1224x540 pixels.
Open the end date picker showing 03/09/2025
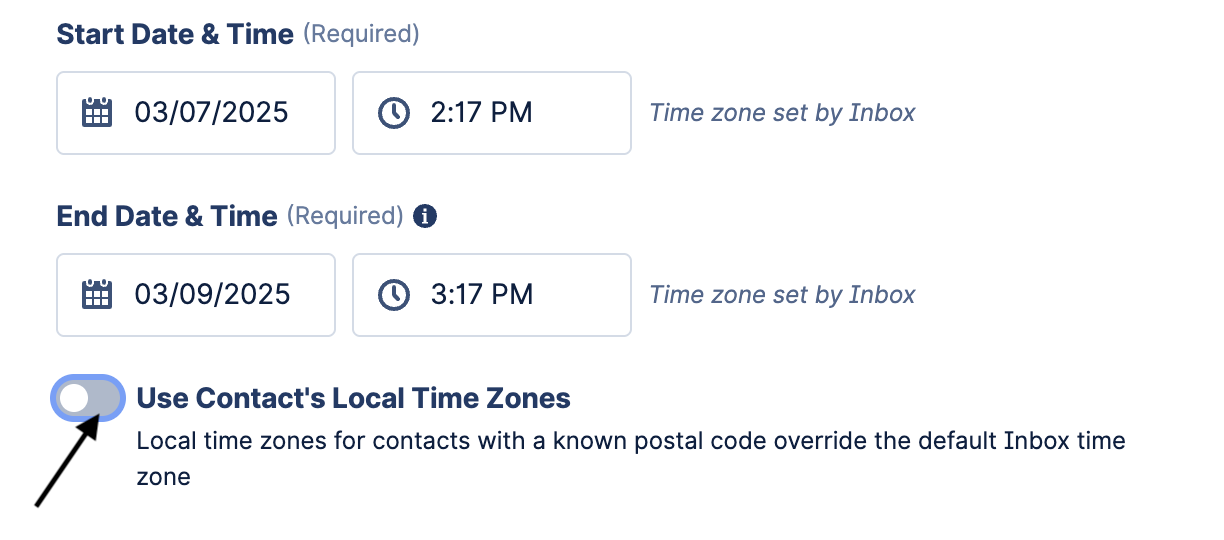(x=196, y=295)
